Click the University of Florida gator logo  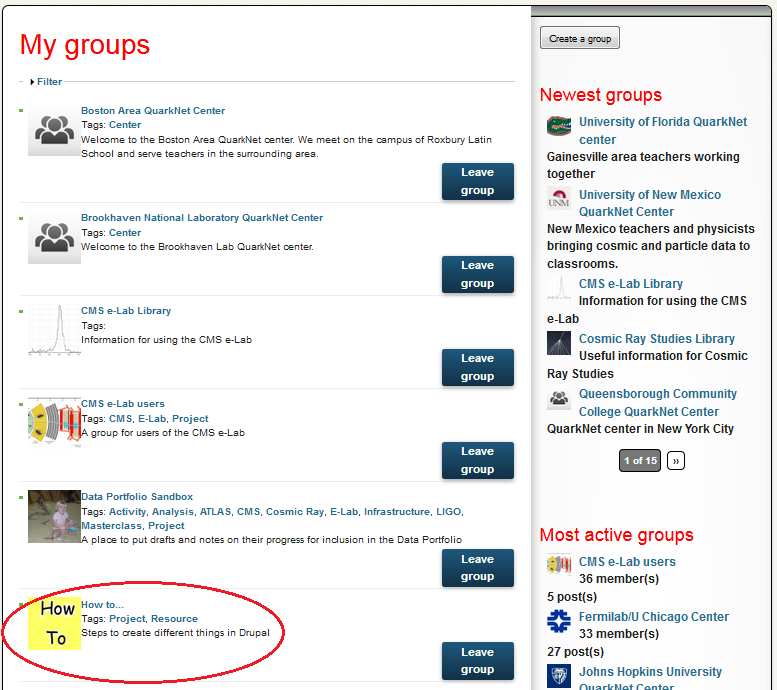click(x=559, y=126)
